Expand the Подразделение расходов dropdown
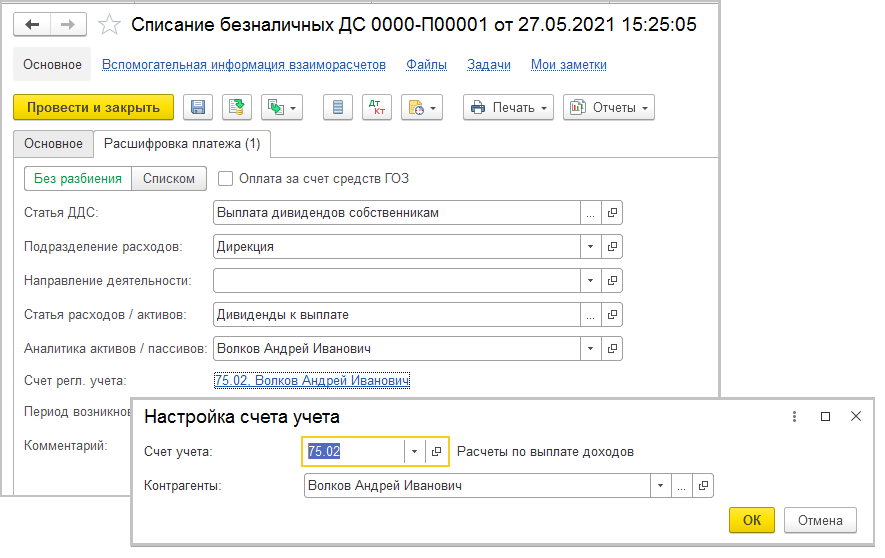 pos(590,246)
